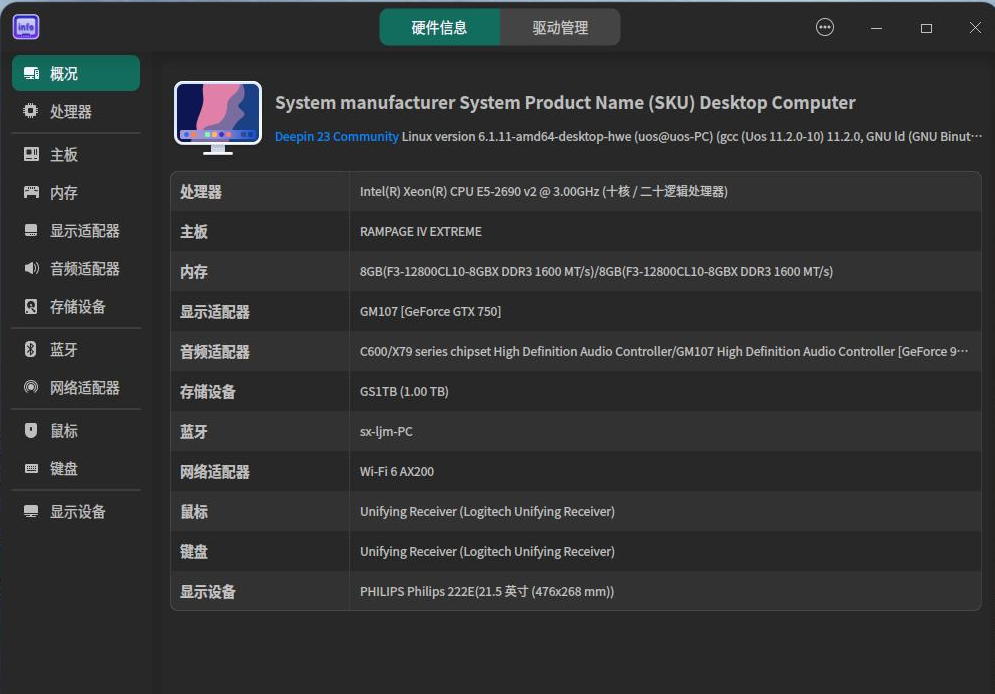This screenshot has width=995, height=694.
Task: Select the 键盘 keyboard sidebar icon
Action: coord(31,468)
